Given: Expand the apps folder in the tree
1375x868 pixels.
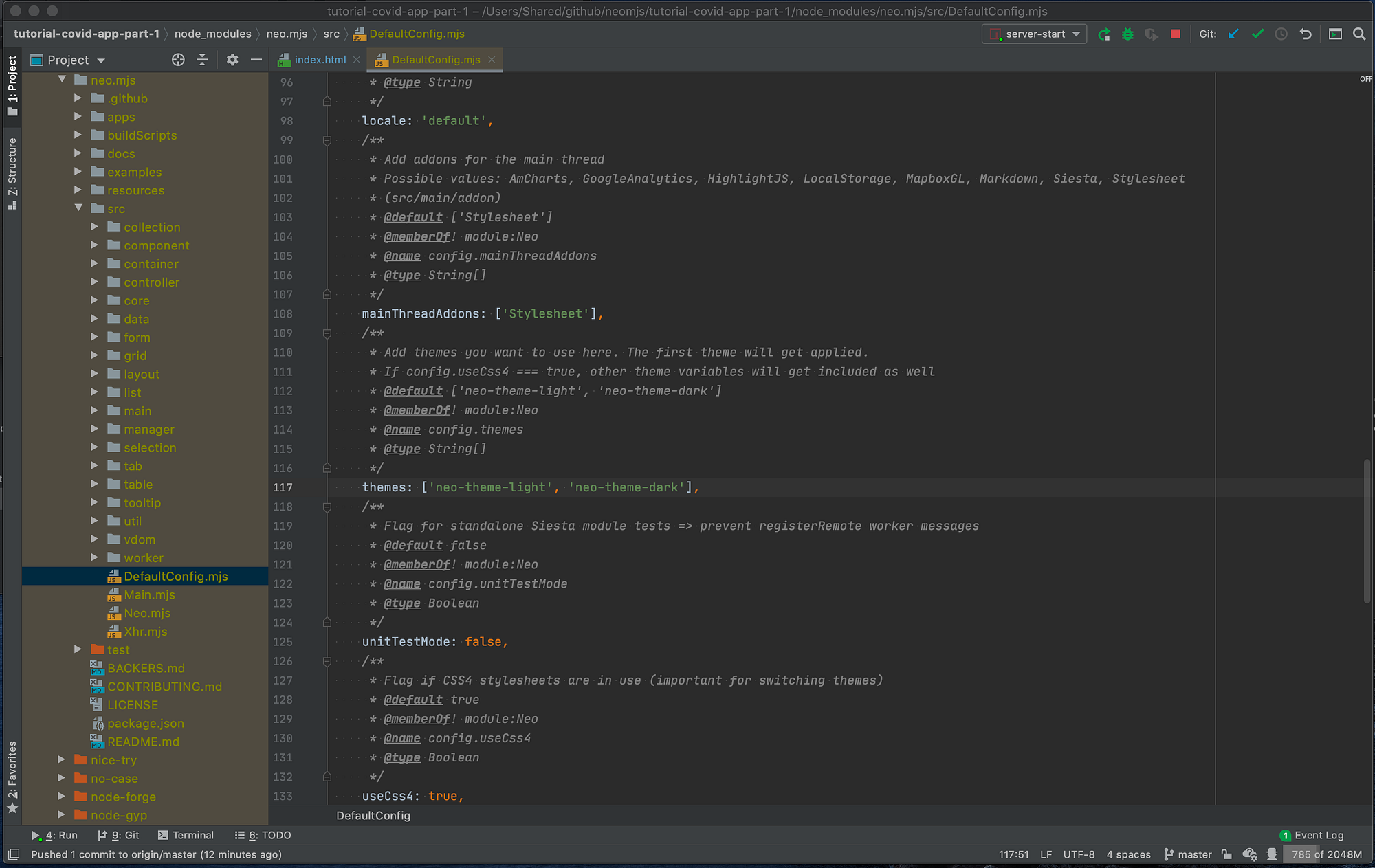Looking at the screenshot, I should (78, 117).
